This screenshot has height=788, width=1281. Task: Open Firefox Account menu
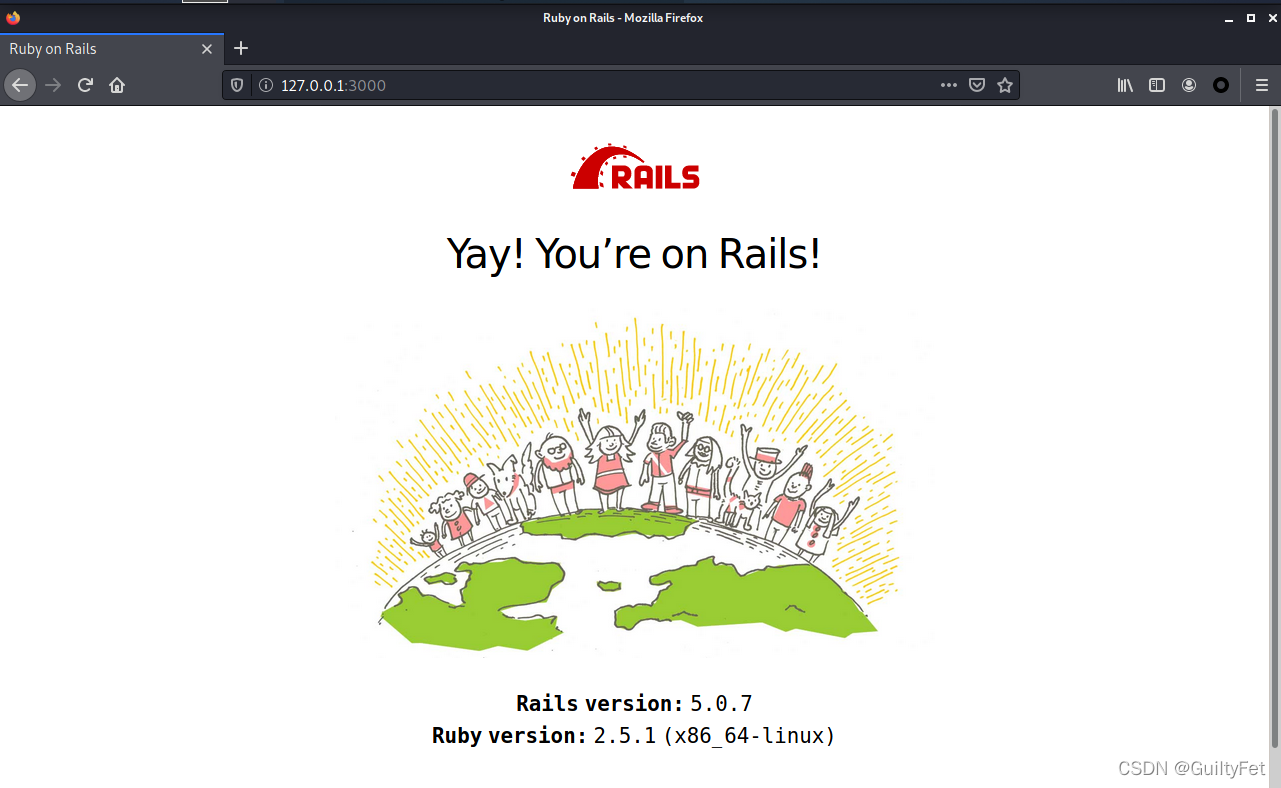pyautogui.click(x=1189, y=85)
